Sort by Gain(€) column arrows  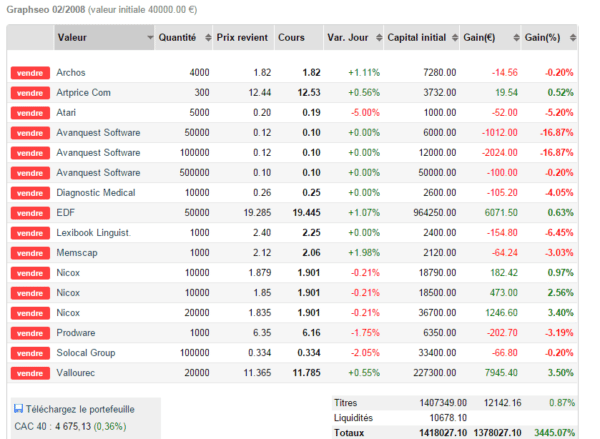pos(516,38)
